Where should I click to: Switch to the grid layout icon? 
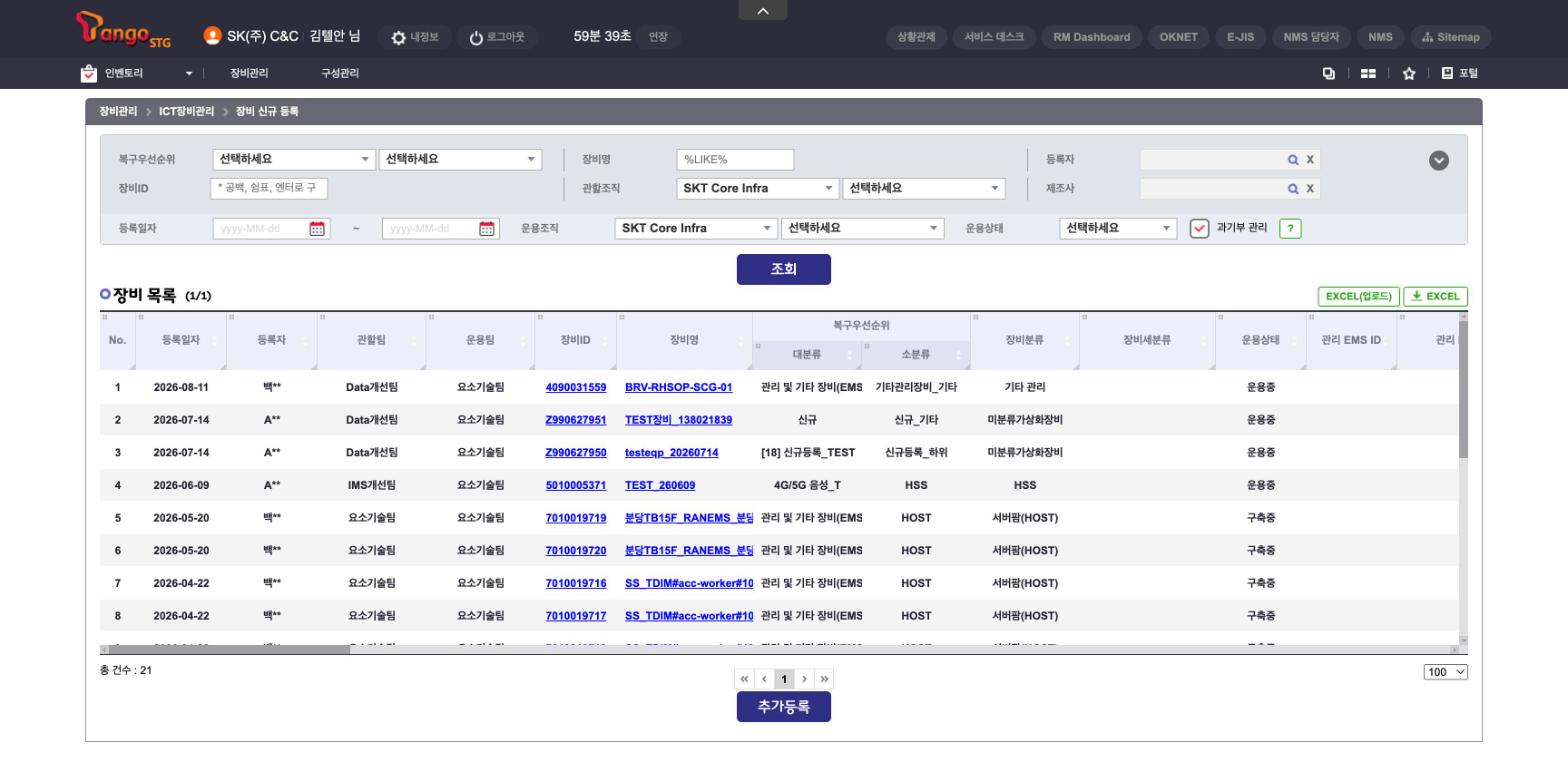[x=1367, y=73]
